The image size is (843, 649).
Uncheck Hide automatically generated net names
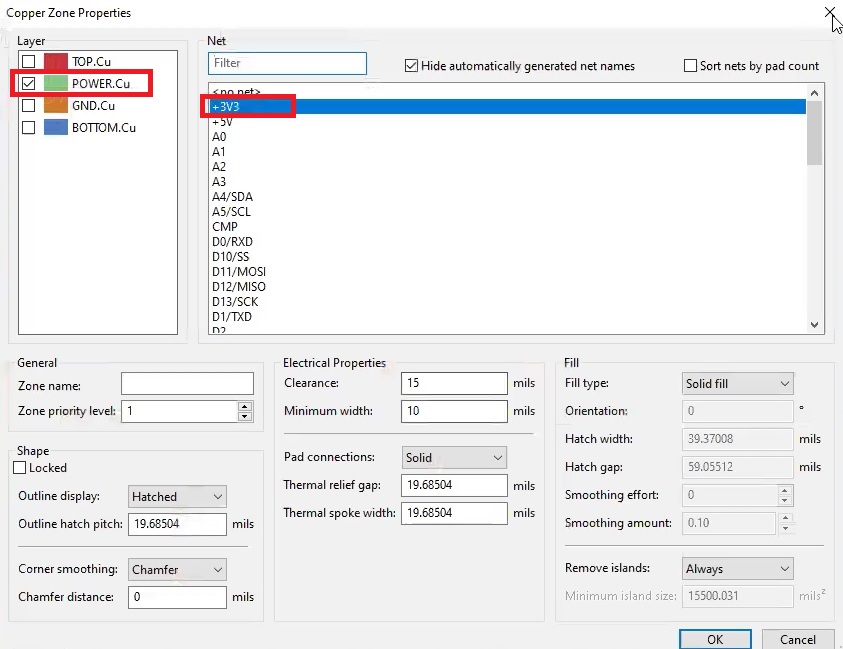(411, 66)
